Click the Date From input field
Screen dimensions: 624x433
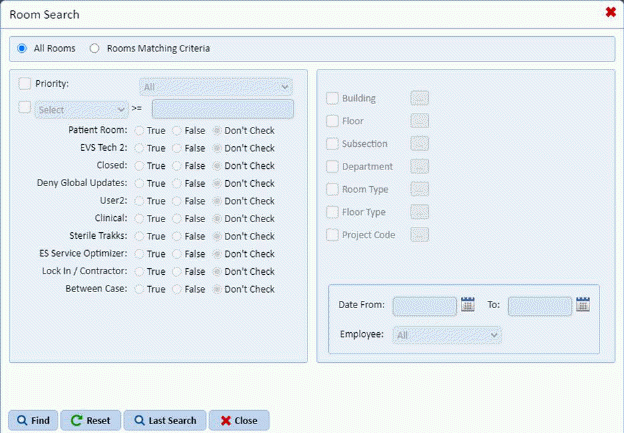coord(425,306)
